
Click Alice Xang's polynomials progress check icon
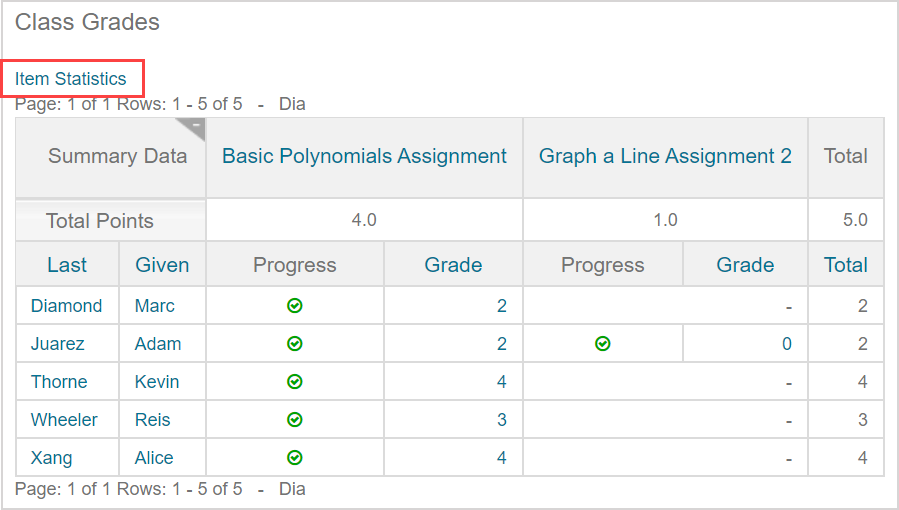coord(295,458)
